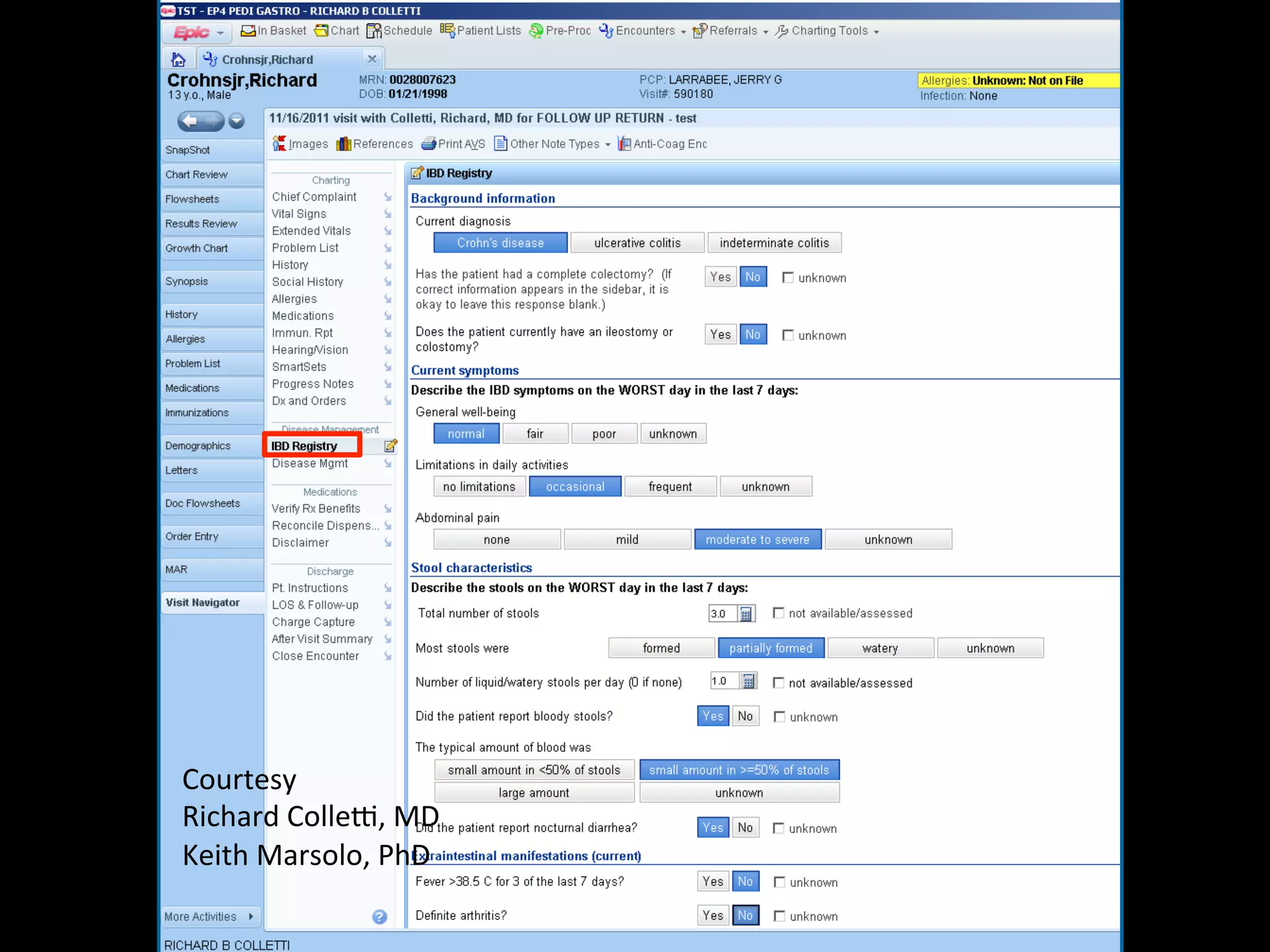Click the References books icon

pyautogui.click(x=344, y=144)
